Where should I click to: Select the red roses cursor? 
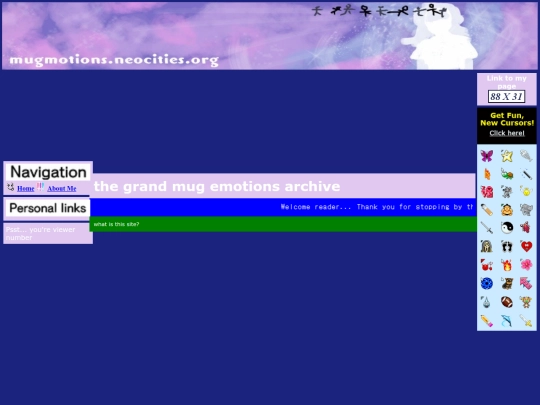(x=487, y=192)
